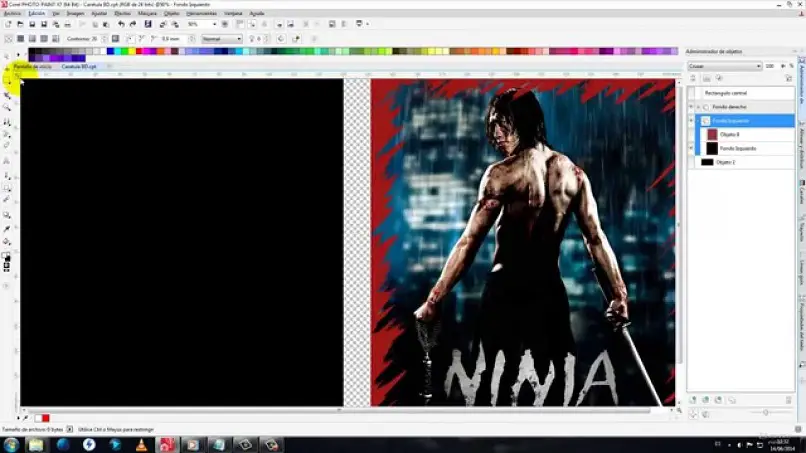Click the new object icon below object list

point(693,400)
